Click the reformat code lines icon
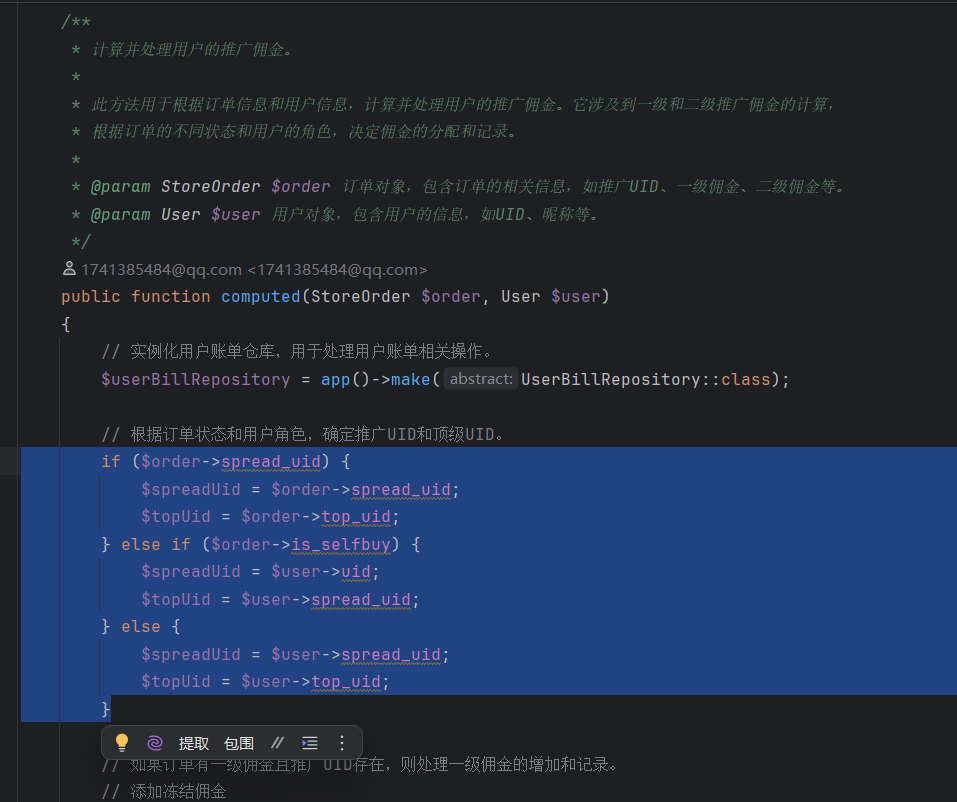 click(x=310, y=743)
